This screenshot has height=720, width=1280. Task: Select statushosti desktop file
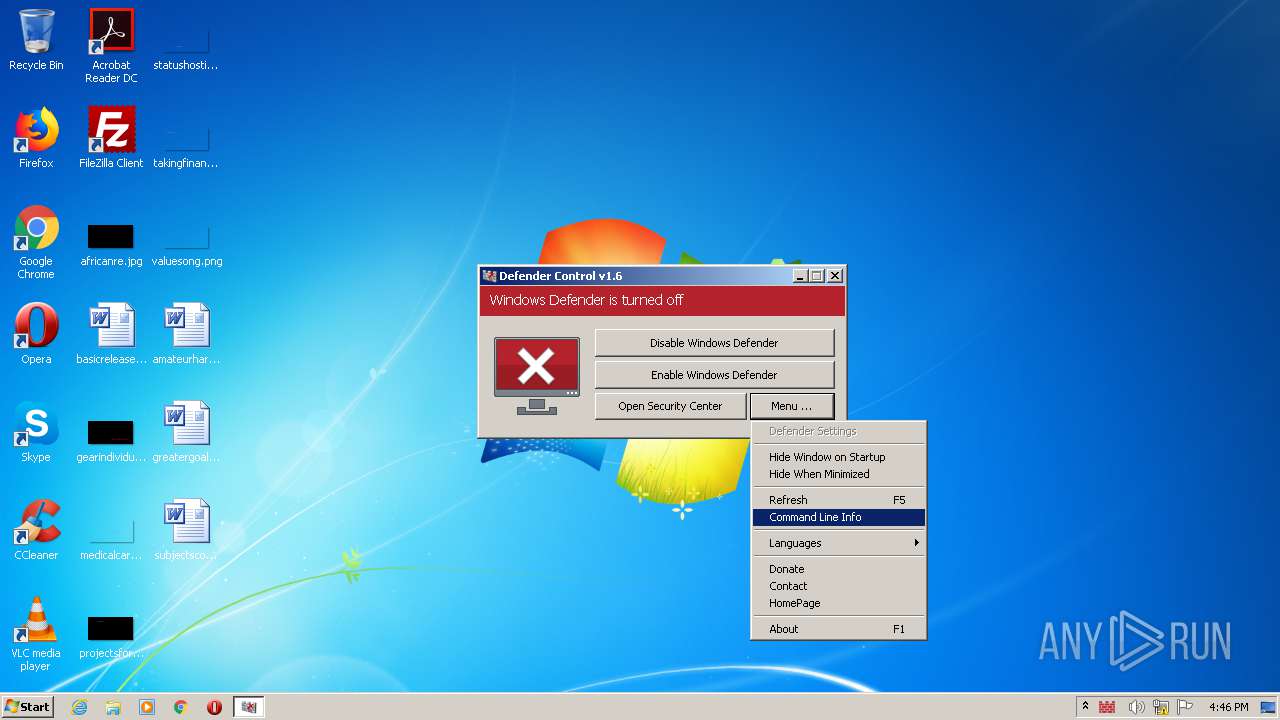tap(186, 50)
